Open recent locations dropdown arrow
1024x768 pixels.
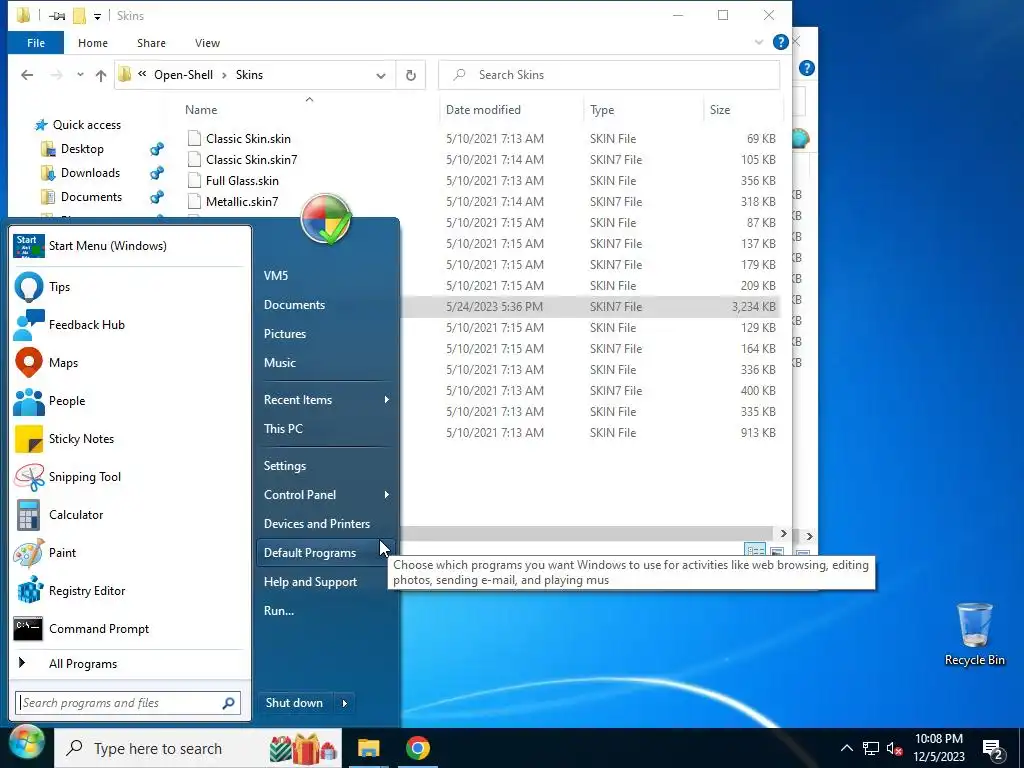80,75
